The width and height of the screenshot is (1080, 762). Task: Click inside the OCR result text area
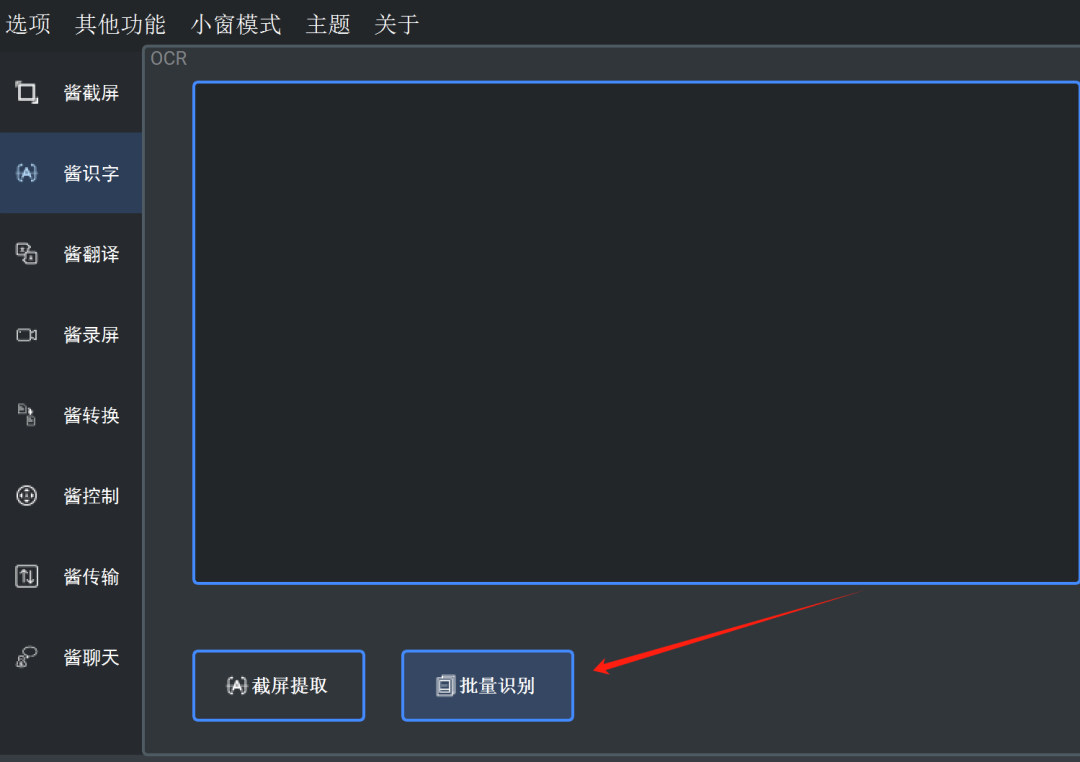636,333
